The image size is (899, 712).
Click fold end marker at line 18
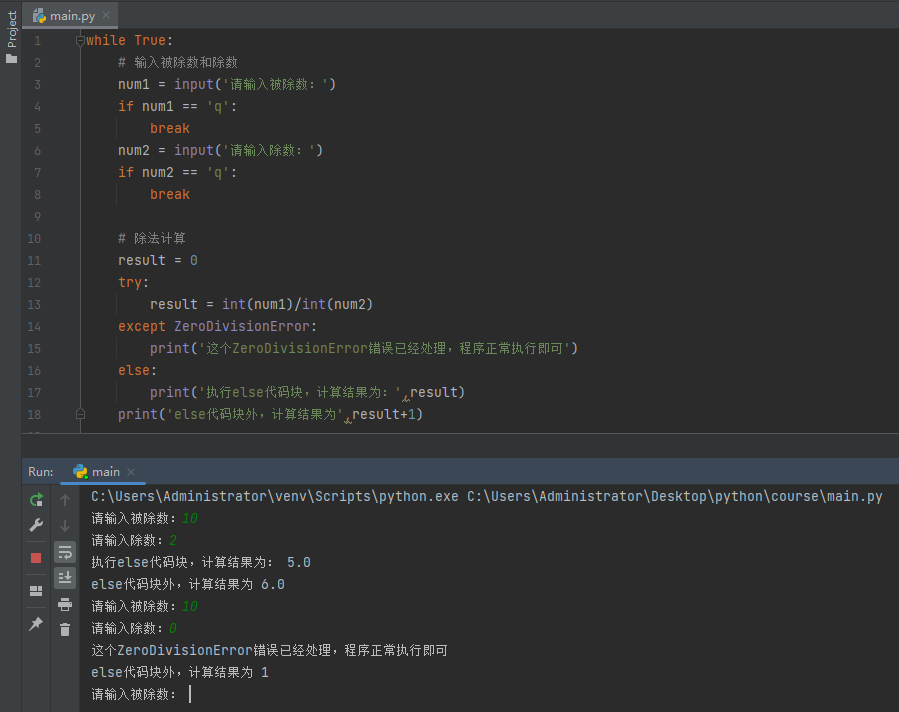coord(80,414)
